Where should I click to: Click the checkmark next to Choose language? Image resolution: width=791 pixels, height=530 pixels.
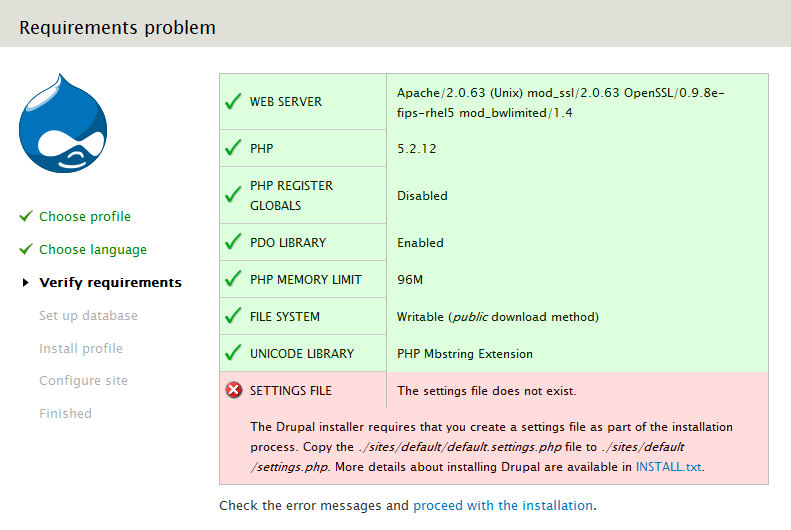click(x=26, y=249)
